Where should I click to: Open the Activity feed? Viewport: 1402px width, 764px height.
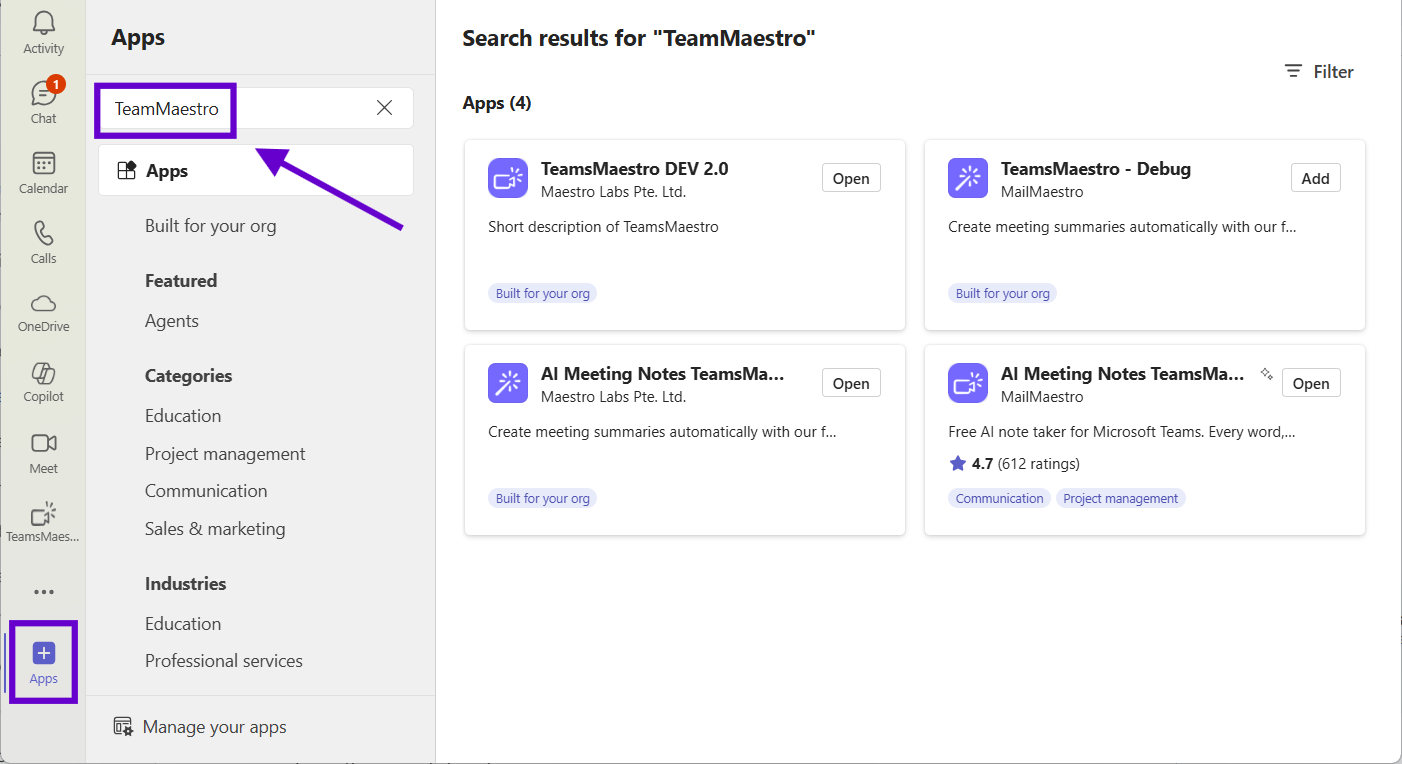click(43, 33)
